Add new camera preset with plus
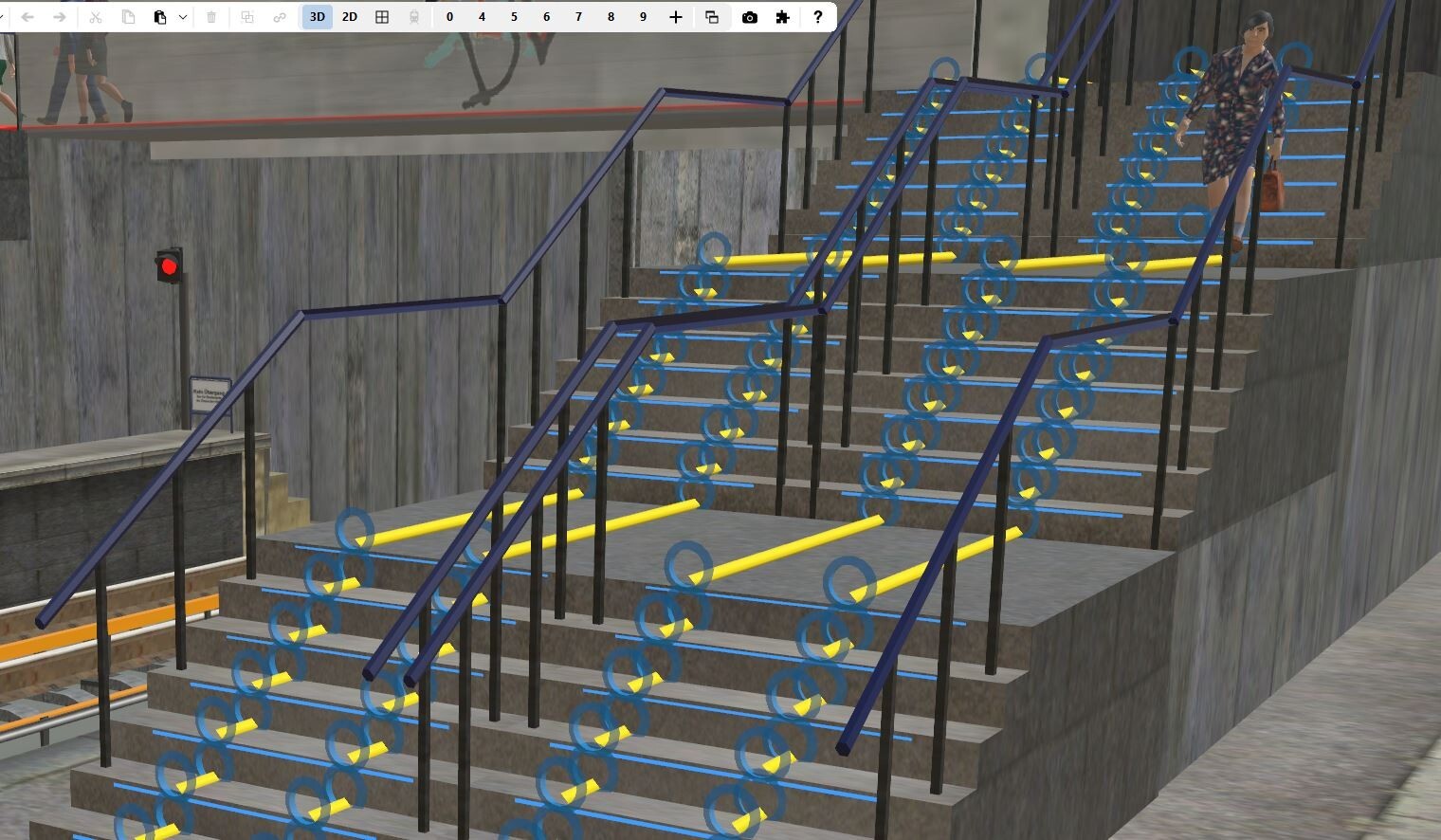Screen dimensions: 1441x840 [x=676, y=17]
